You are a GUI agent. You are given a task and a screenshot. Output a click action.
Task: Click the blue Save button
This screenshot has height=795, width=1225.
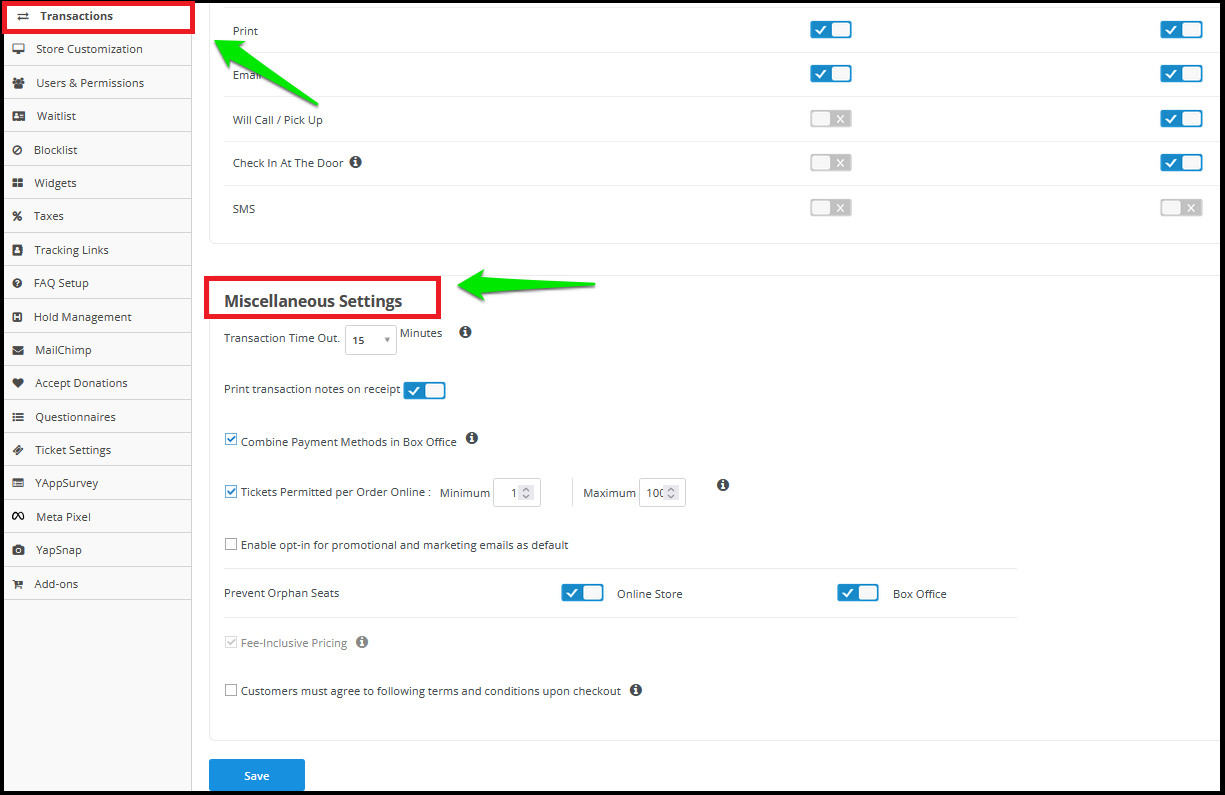tap(257, 776)
